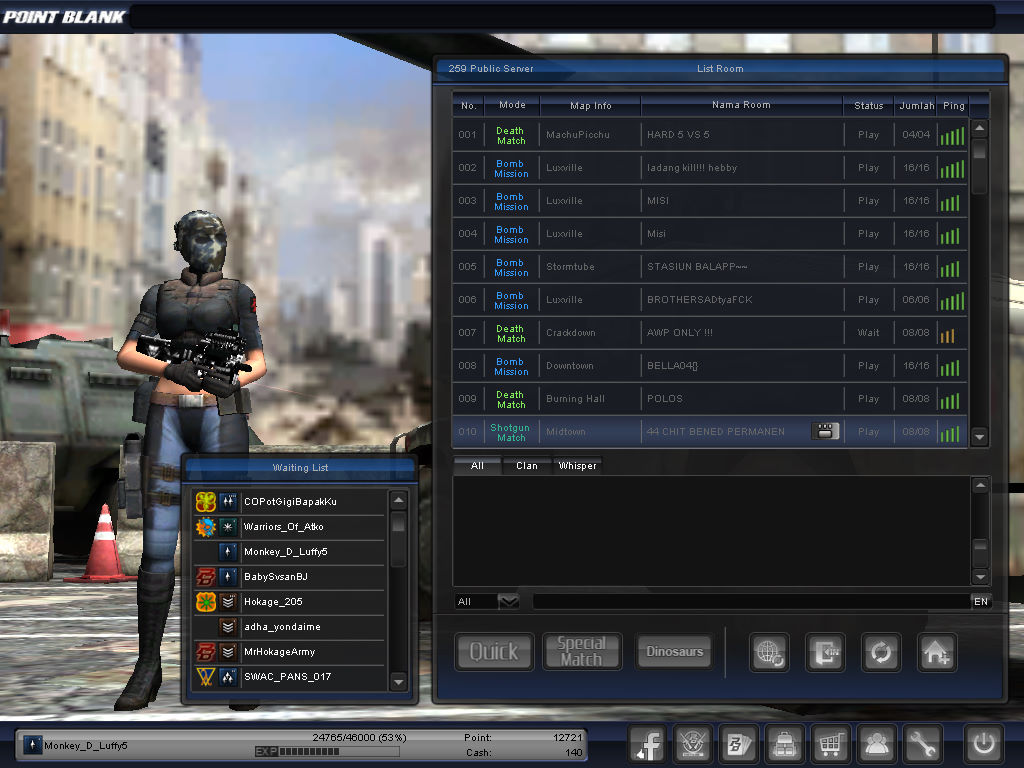
Task: Select room 006 BROTHERSADtyaFCK
Action: [710, 300]
